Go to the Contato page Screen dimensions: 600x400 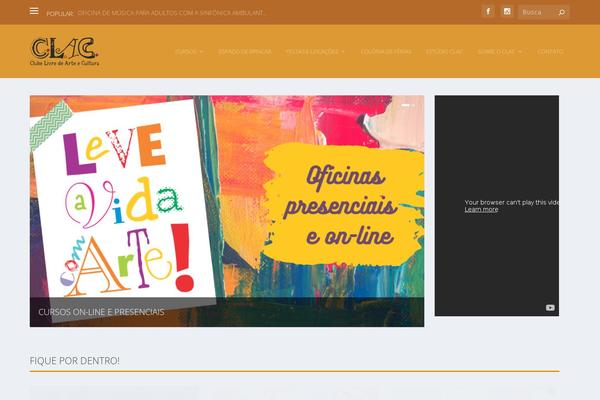pos(550,51)
